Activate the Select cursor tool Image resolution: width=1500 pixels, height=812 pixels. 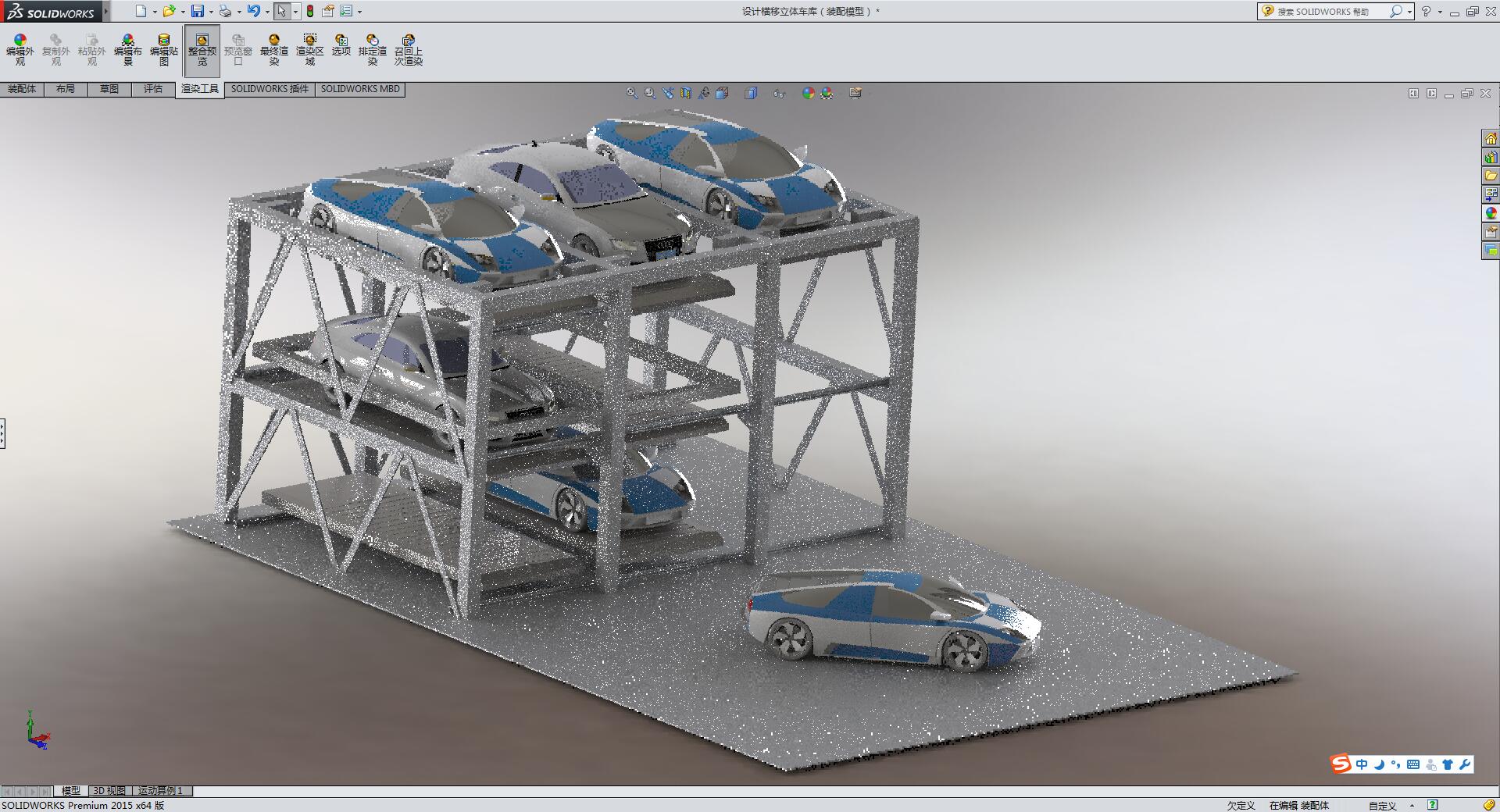281,11
